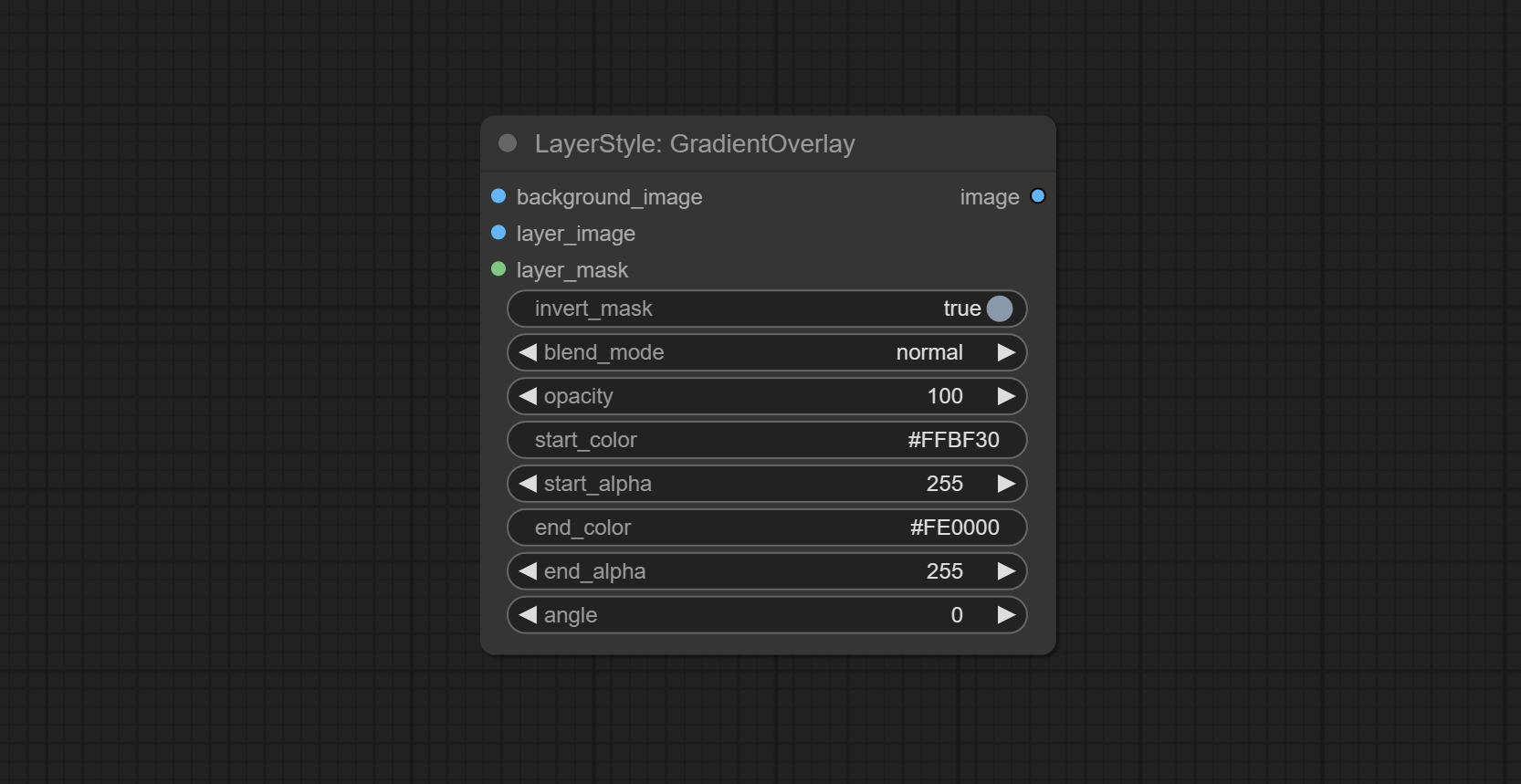Increase end_alpha with right arrow

coord(1006,571)
